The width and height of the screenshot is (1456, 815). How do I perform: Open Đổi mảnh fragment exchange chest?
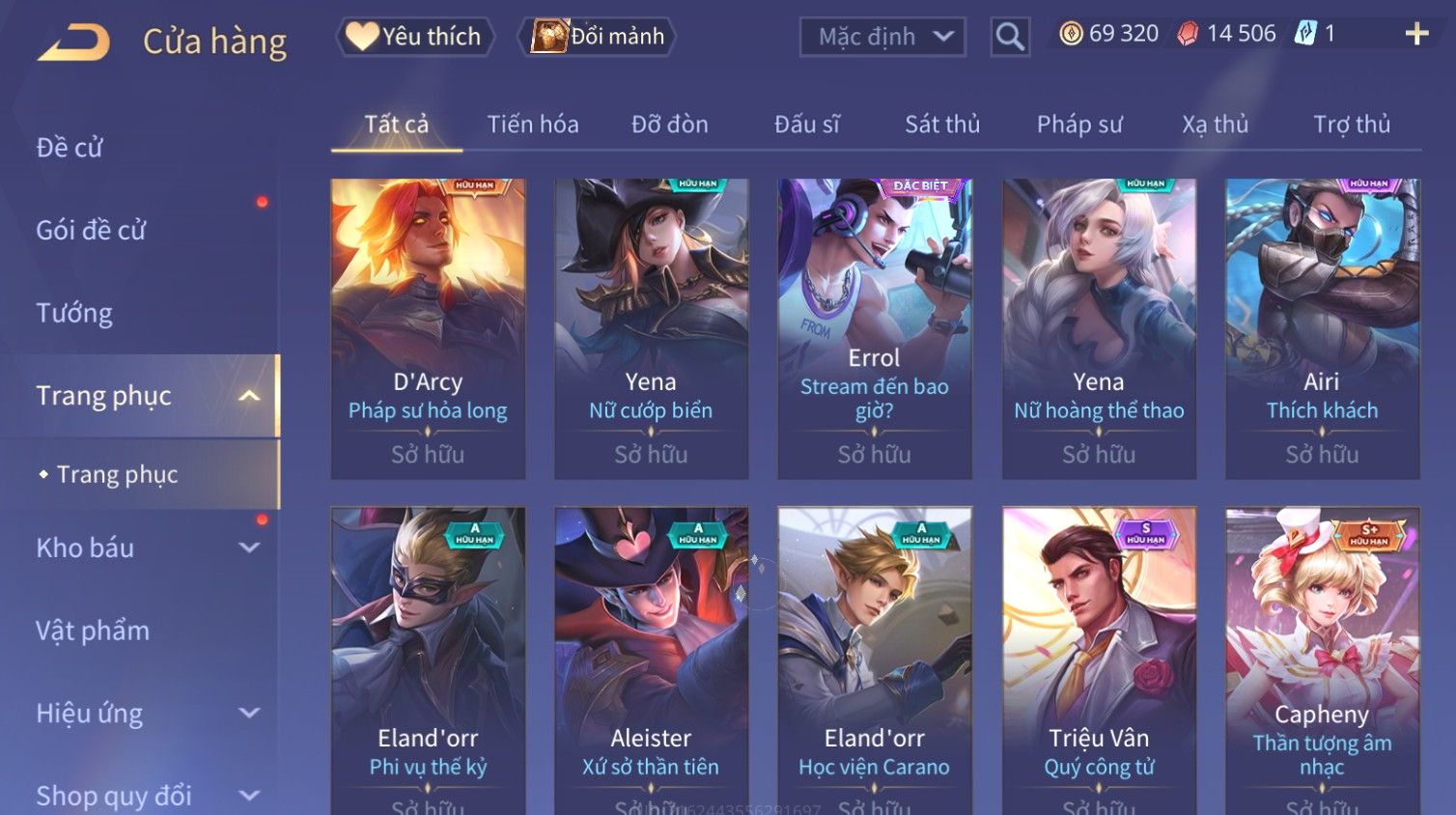point(597,37)
